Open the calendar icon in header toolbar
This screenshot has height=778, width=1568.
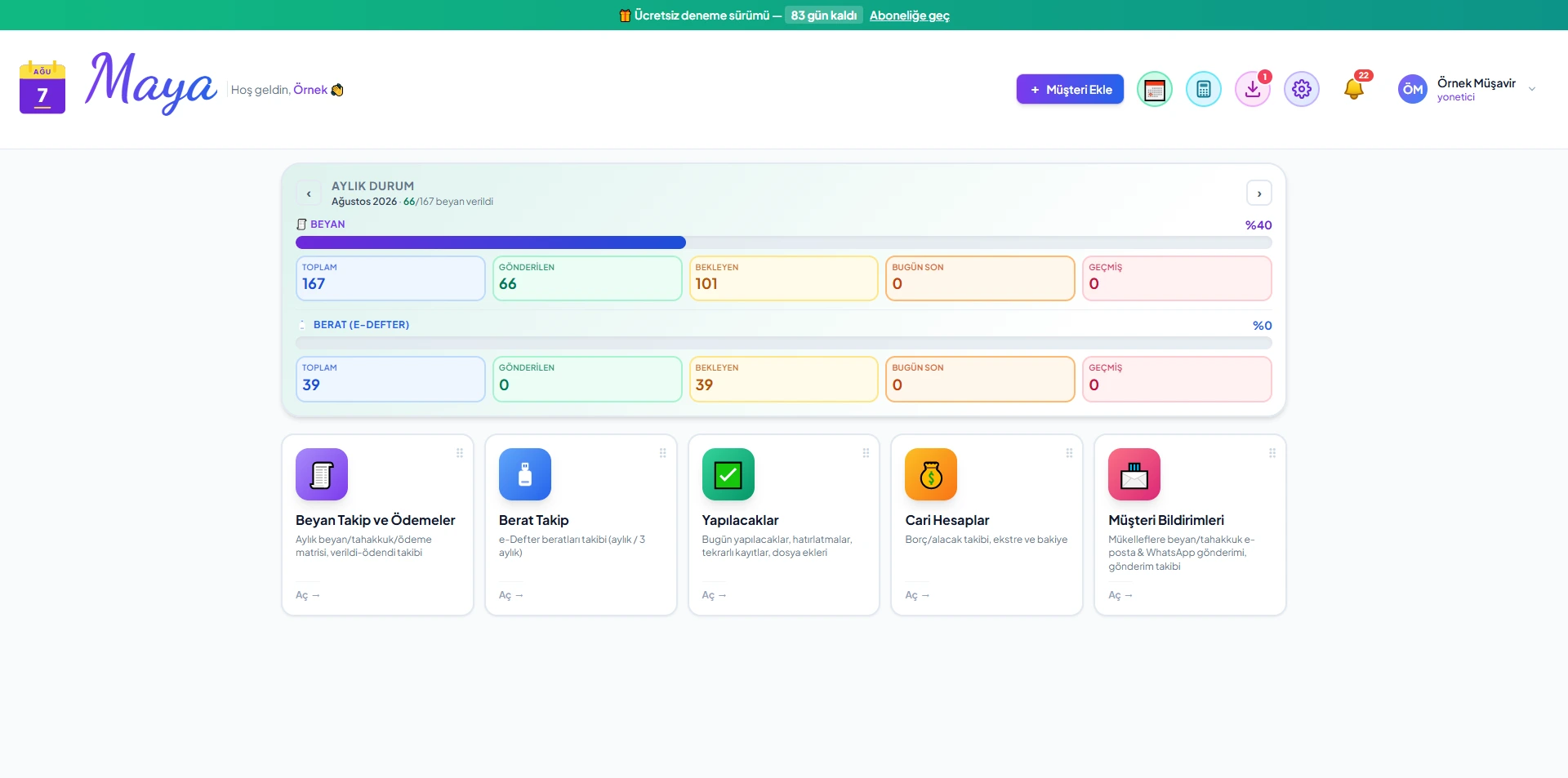1154,89
